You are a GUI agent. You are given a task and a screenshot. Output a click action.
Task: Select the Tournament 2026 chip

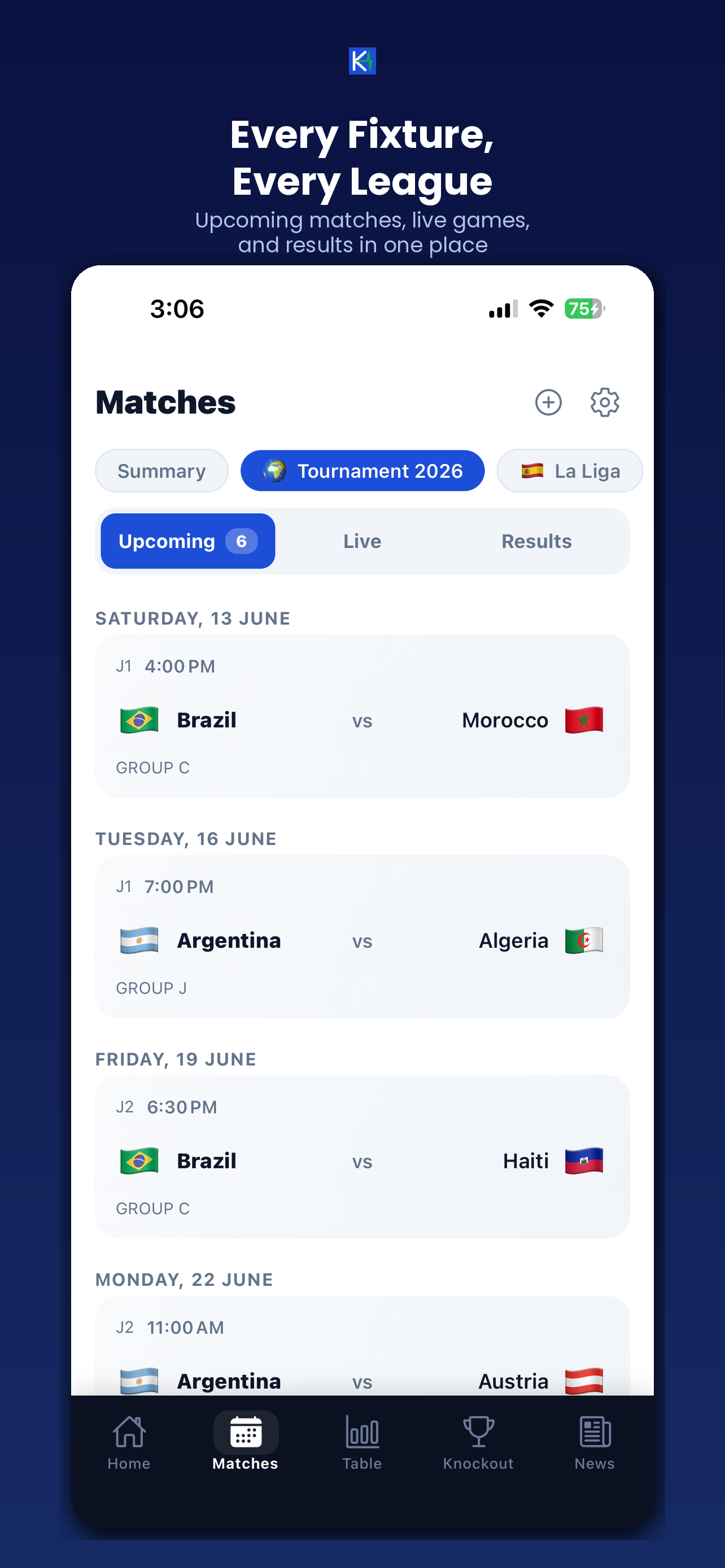pyautogui.click(x=363, y=471)
